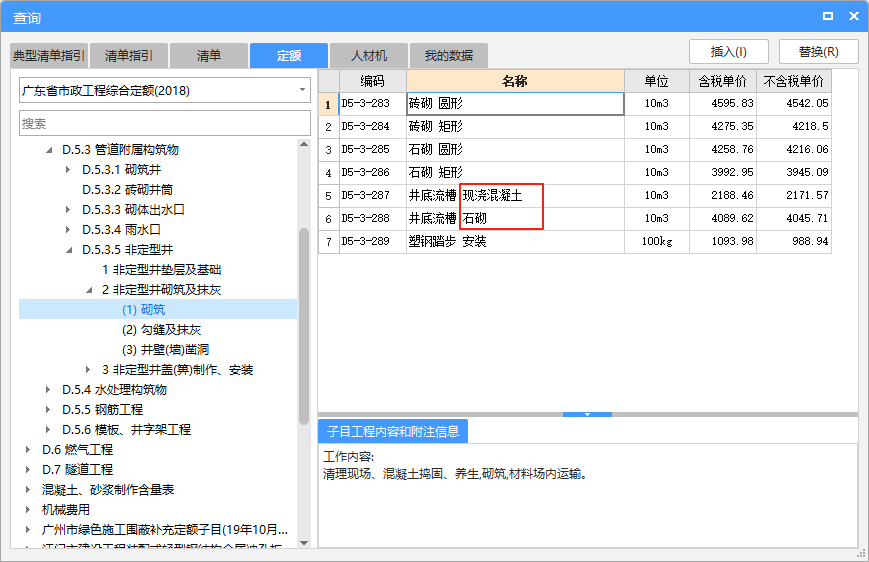Open the 人材机 tab
The width and height of the screenshot is (869, 562).
[369, 55]
